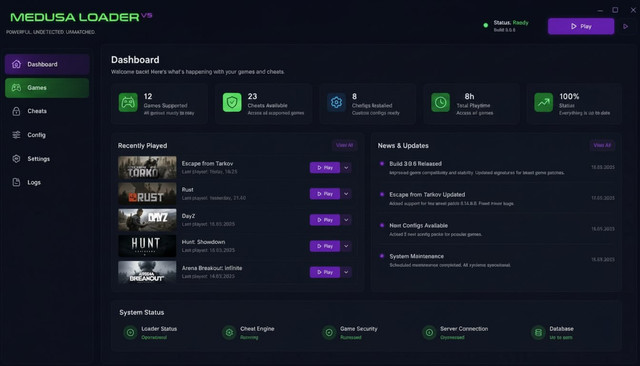Open the System Maintenance news item
Viewport: 640px width, 366px height.
pyautogui.click(x=497, y=260)
